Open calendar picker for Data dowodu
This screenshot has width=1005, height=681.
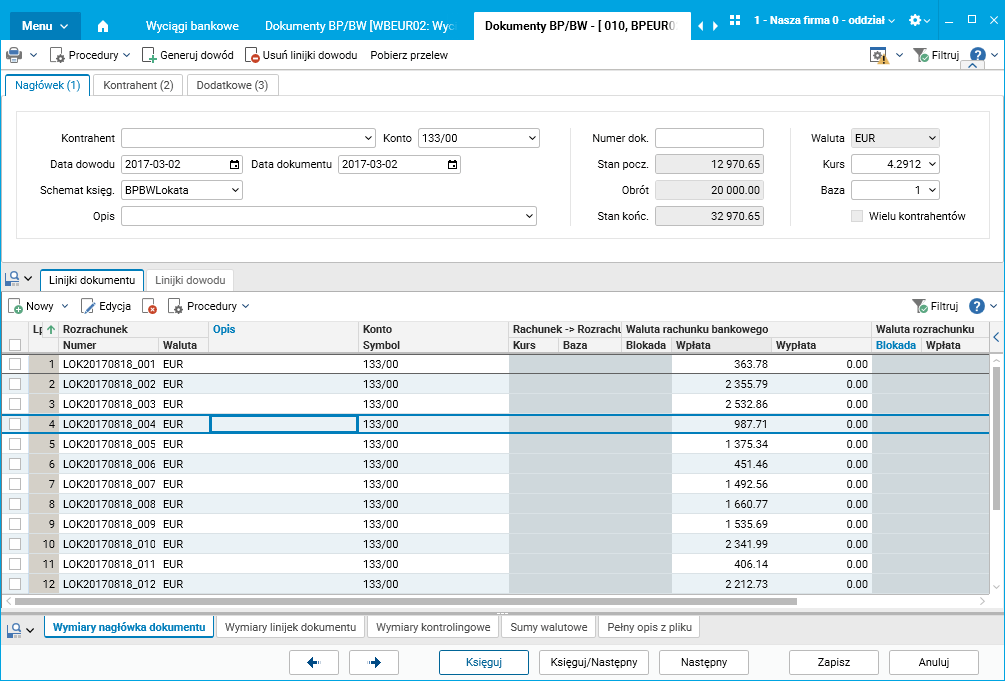pyautogui.click(x=235, y=165)
